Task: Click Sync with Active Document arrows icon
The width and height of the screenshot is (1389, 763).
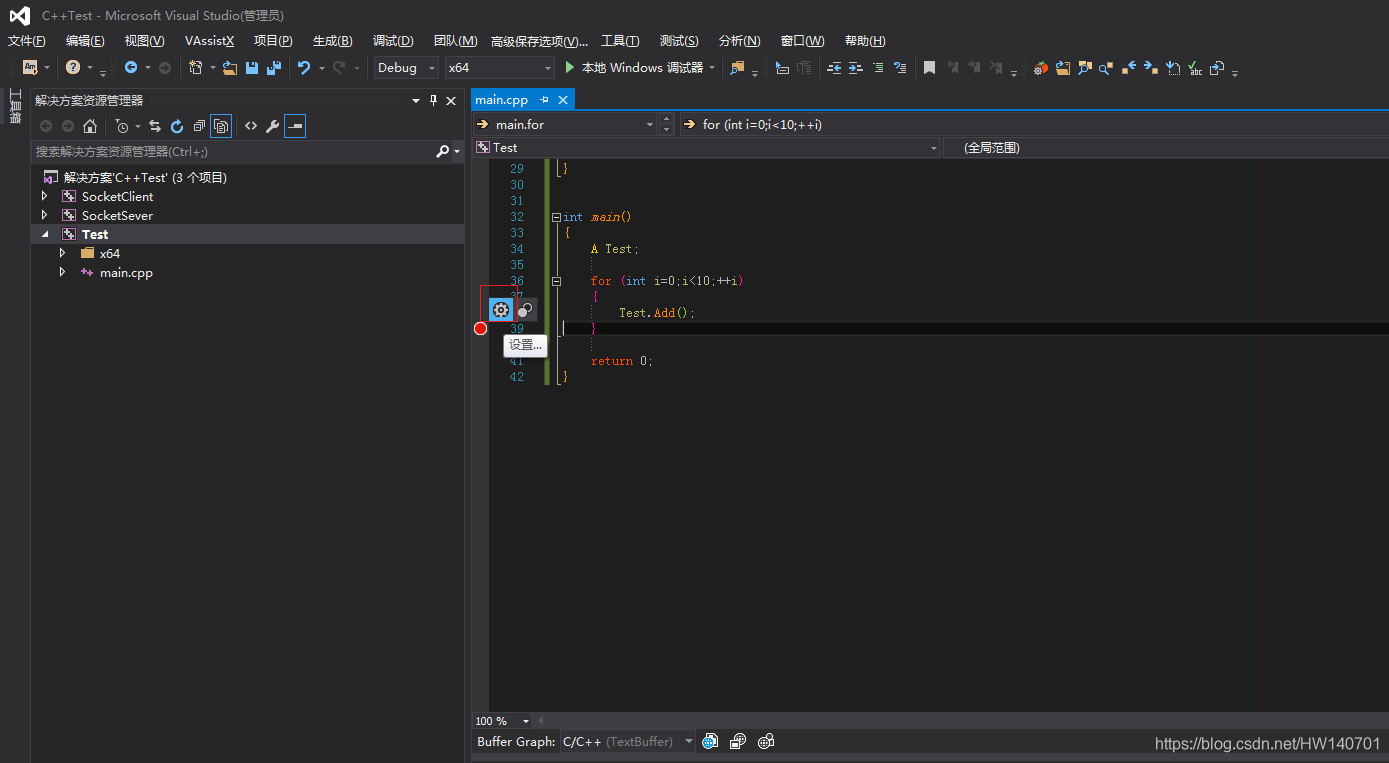Action: (x=155, y=126)
